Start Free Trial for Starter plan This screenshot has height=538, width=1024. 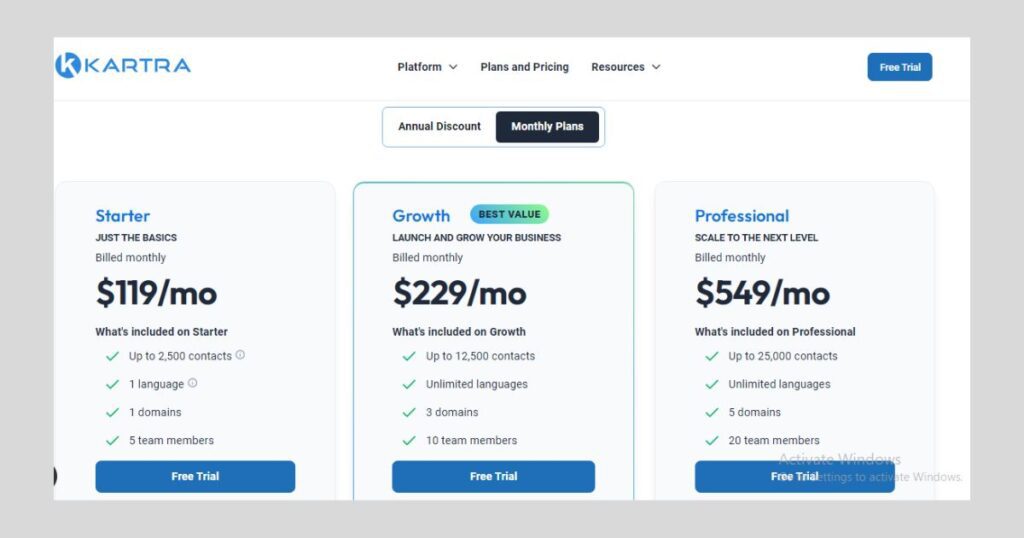coord(195,477)
